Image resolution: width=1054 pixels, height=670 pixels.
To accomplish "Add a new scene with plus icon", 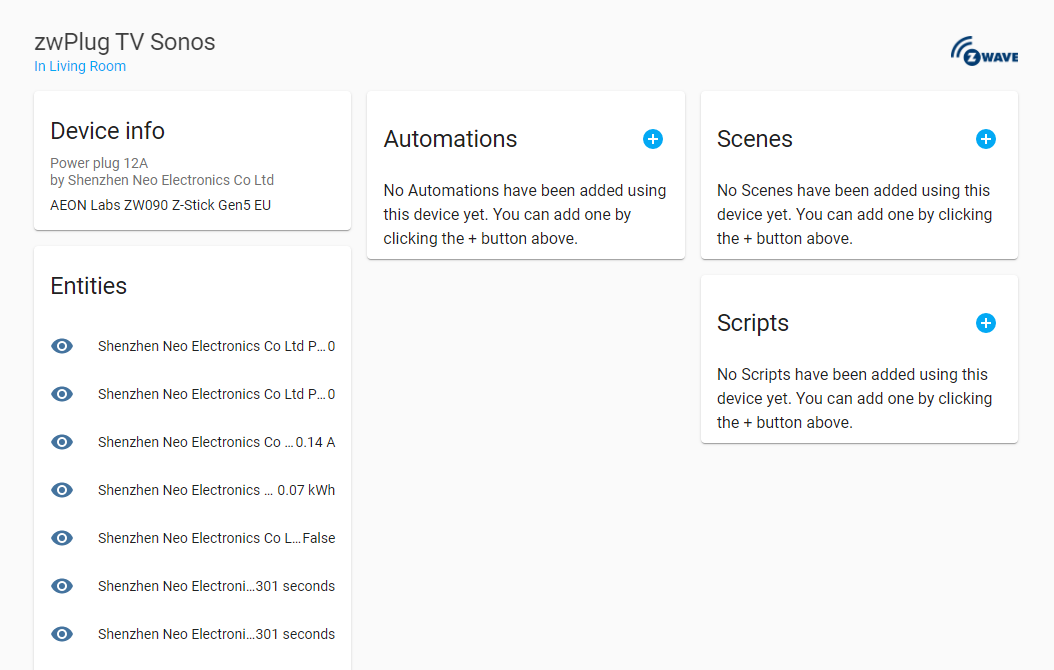I will [985, 139].
